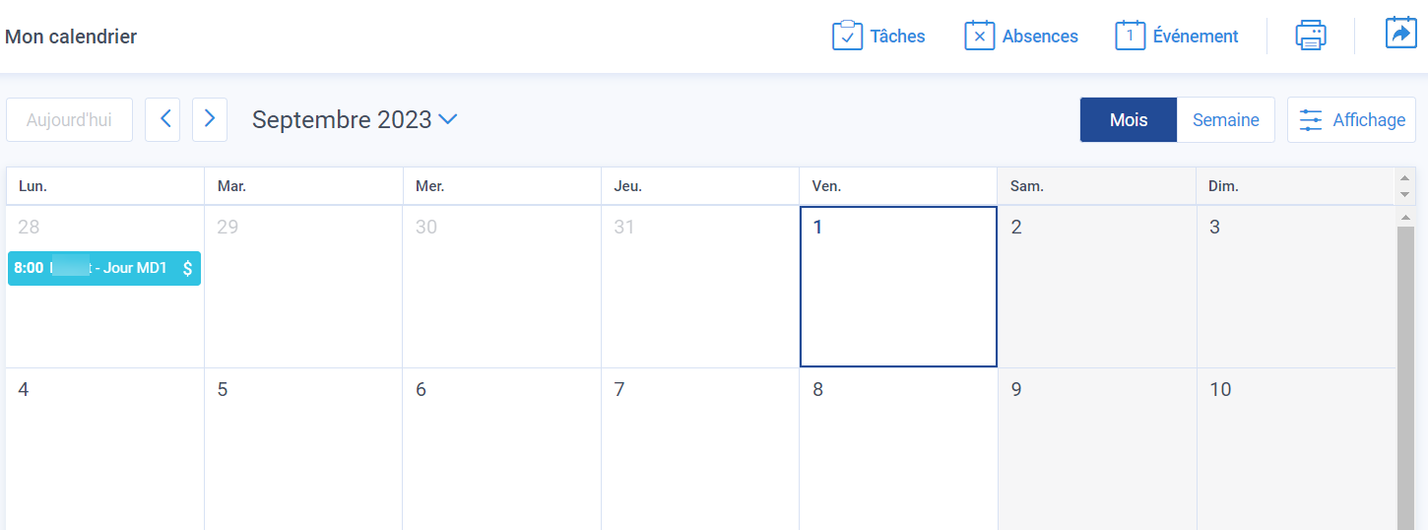Click the header scroll up arrow

pyautogui.click(x=1405, y=178)
